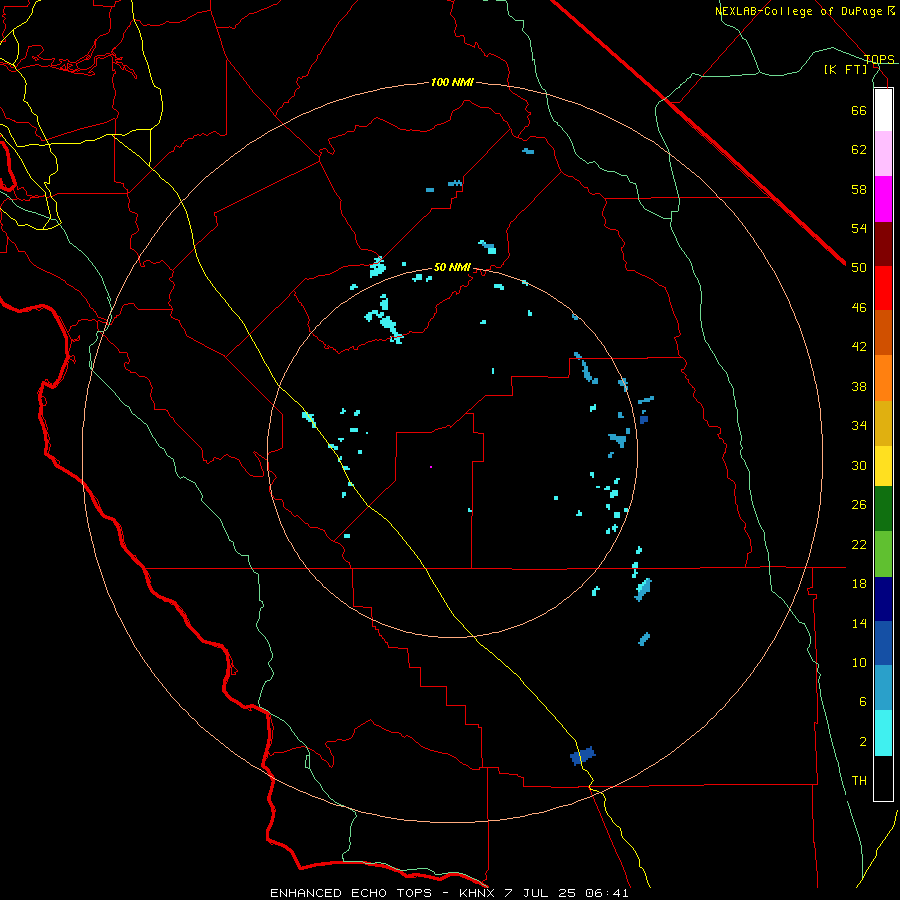Click the navy swatch between 18 and 14
The width and height of the screenshot is (900, 900).
[883, 599]
